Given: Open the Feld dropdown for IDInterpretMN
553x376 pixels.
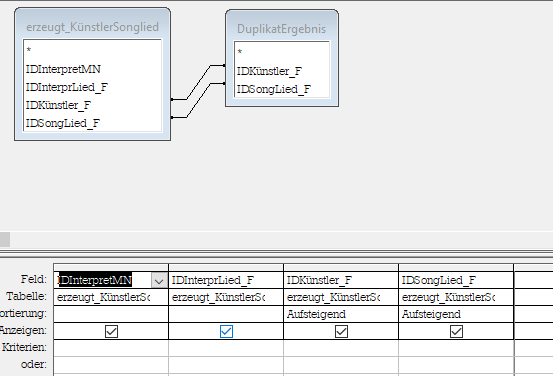Looking at the screenshot, I should tap(159, 281).
